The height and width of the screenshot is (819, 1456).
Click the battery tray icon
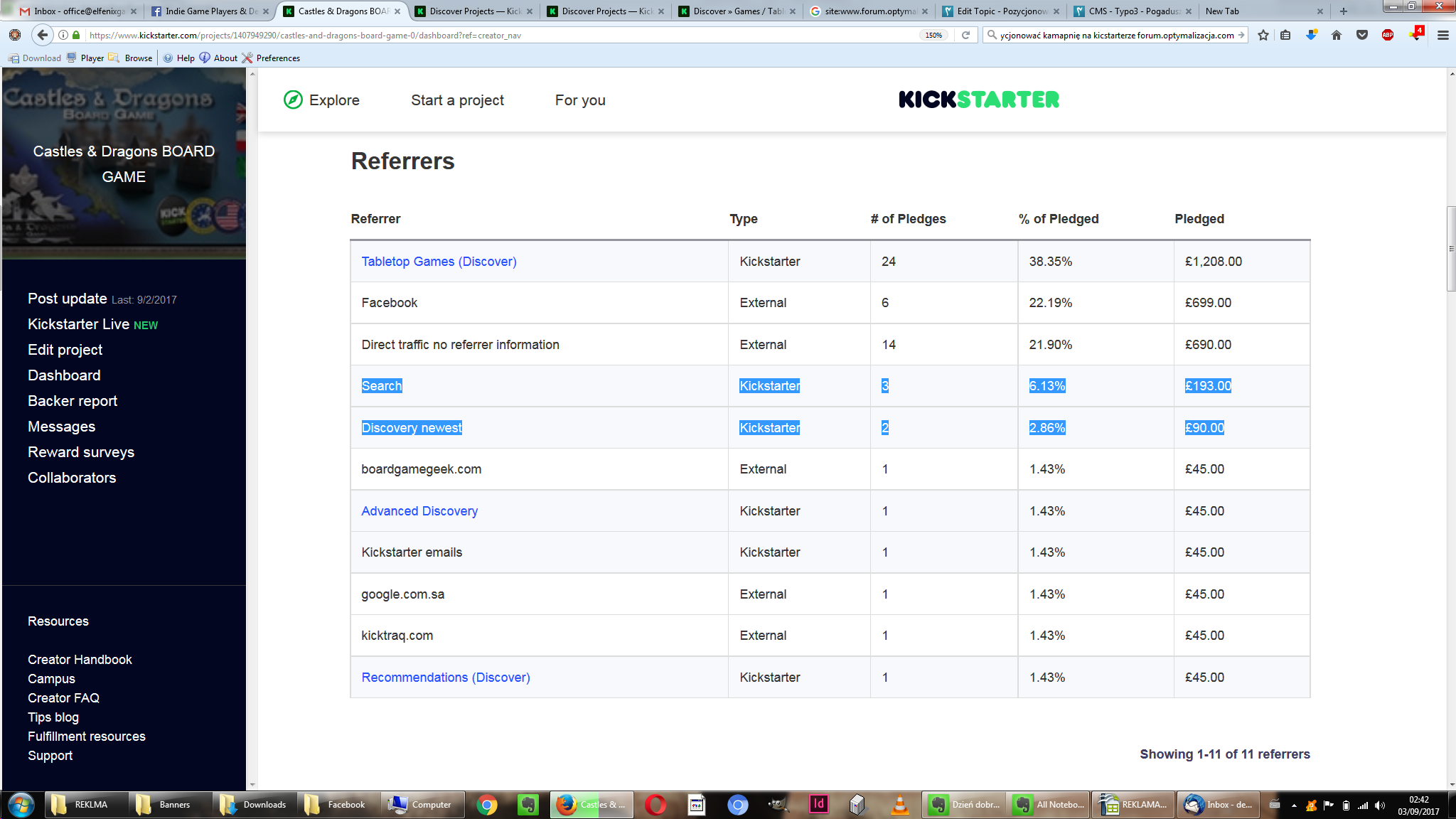tap(1346, 805)
